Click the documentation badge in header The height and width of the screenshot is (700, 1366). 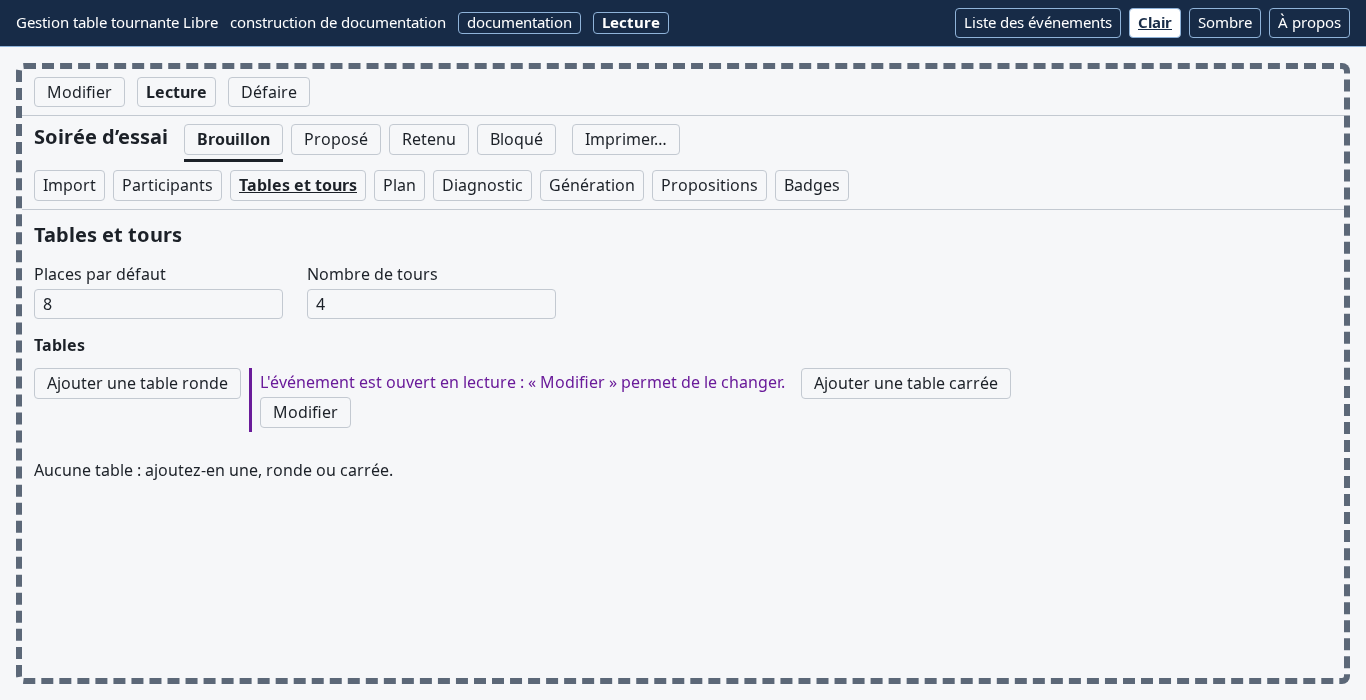click(519, 23)
